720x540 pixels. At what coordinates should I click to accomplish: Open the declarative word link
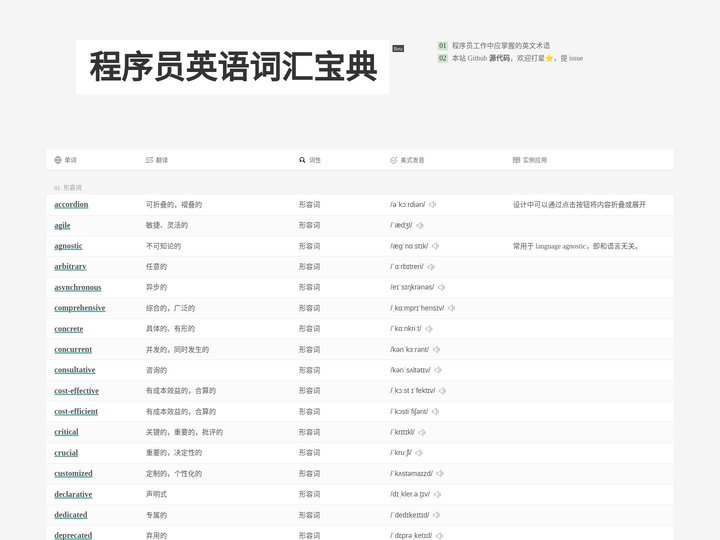pos(73,495)
